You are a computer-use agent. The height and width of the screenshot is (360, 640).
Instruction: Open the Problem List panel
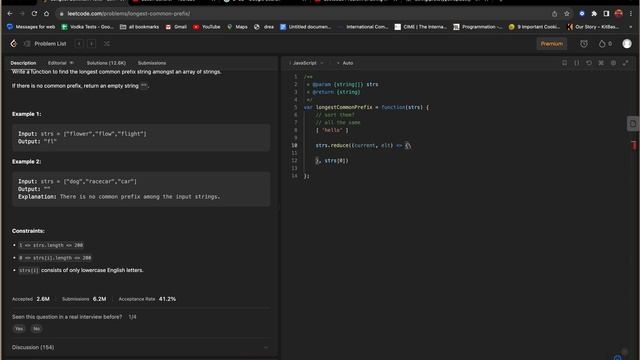point(45,44)
